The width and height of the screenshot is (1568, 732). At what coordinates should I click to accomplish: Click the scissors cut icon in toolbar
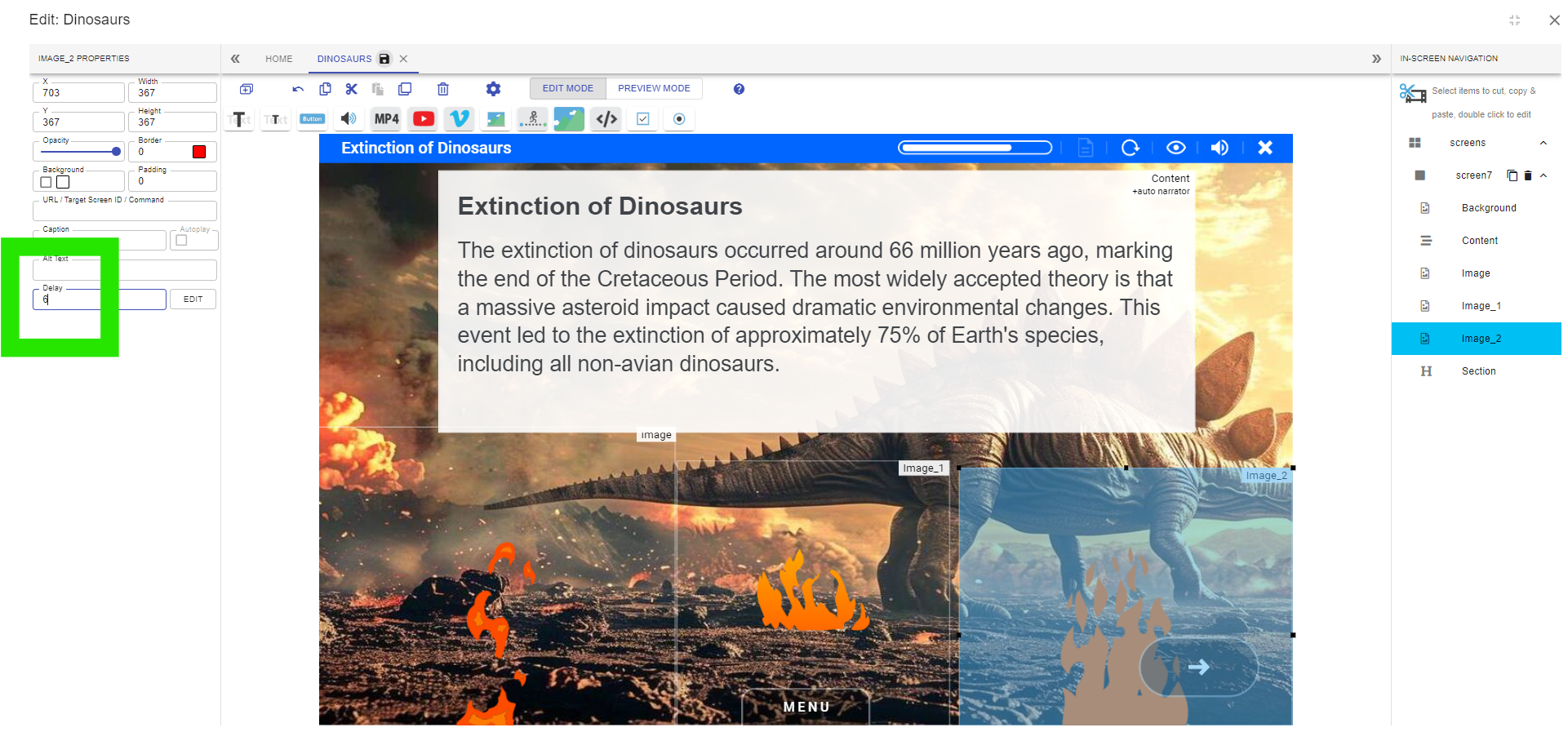coord(352,89)
